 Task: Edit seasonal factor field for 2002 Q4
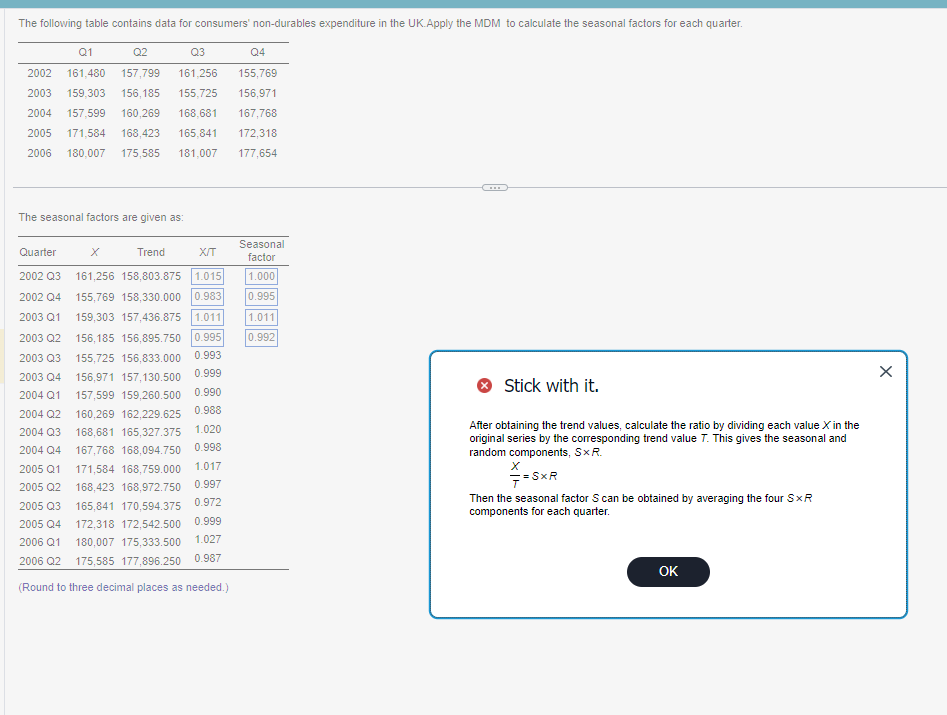(x=262, y=297)
